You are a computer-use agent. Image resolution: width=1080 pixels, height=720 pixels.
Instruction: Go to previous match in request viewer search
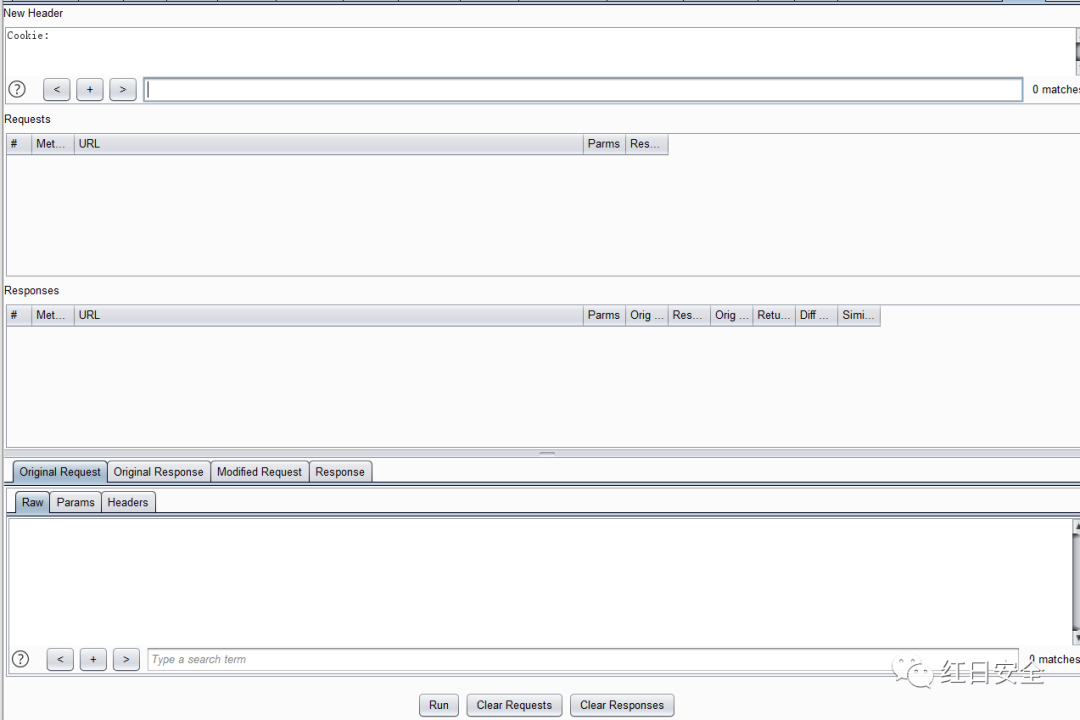coord(60,659)
